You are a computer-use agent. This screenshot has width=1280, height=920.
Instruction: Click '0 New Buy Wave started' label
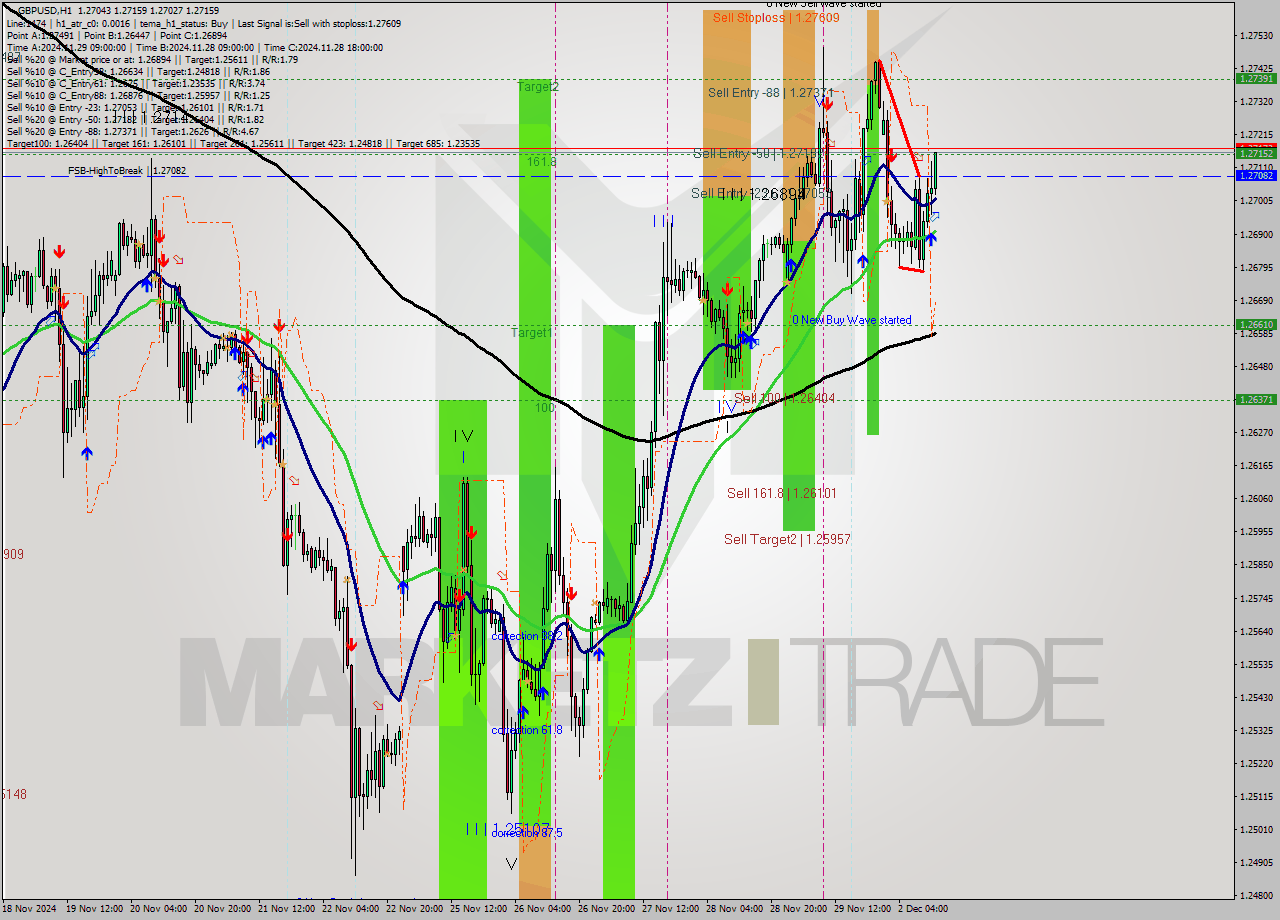(x=852, y=320)
